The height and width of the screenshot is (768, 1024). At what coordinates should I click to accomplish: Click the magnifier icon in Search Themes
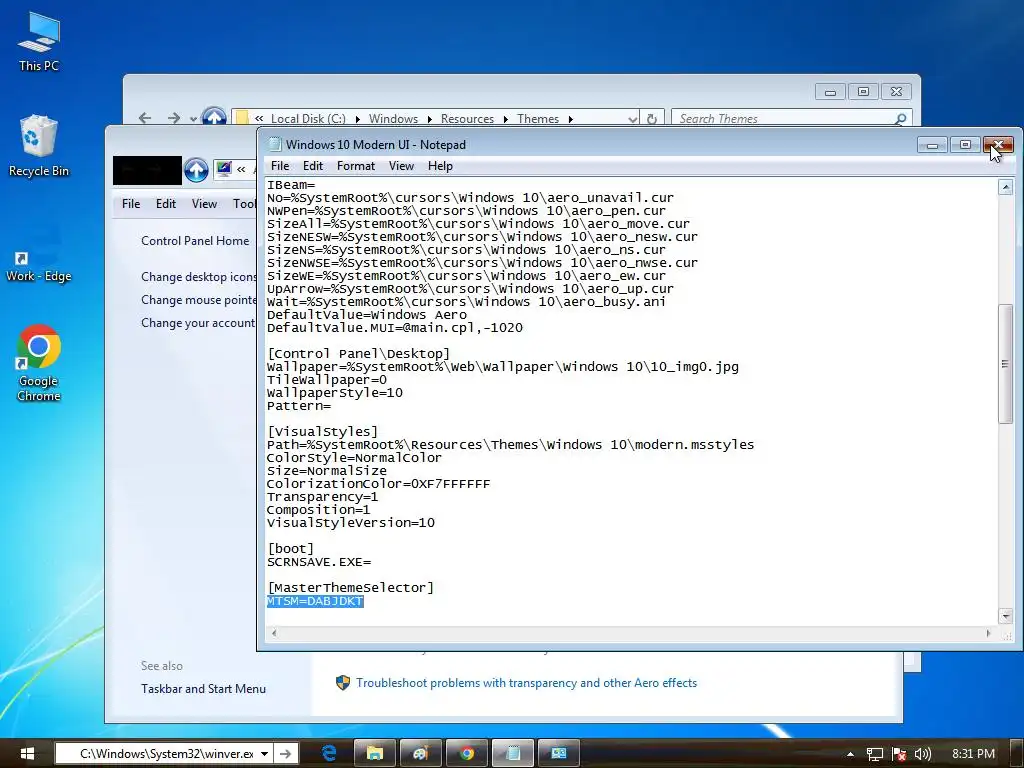click(901, 118)
